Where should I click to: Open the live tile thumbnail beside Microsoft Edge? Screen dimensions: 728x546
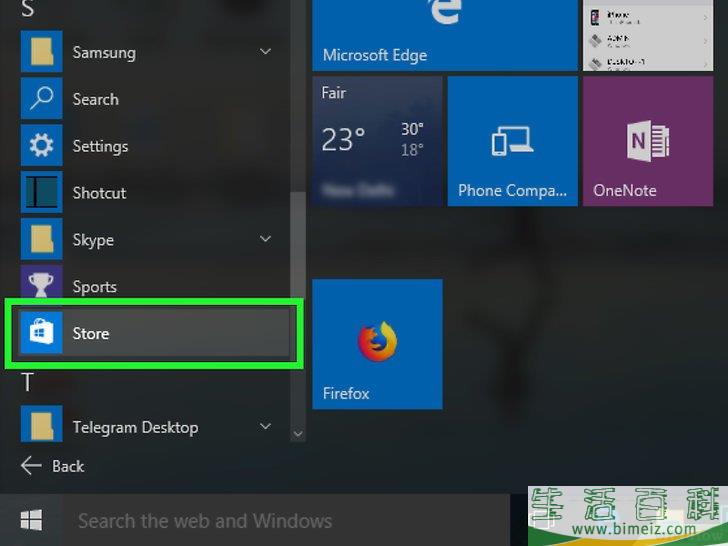648,35
